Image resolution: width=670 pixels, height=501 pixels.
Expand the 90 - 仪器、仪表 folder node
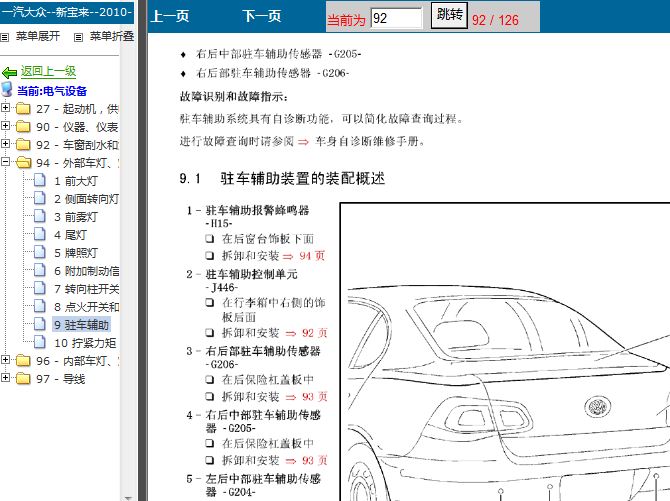[5, 126]
